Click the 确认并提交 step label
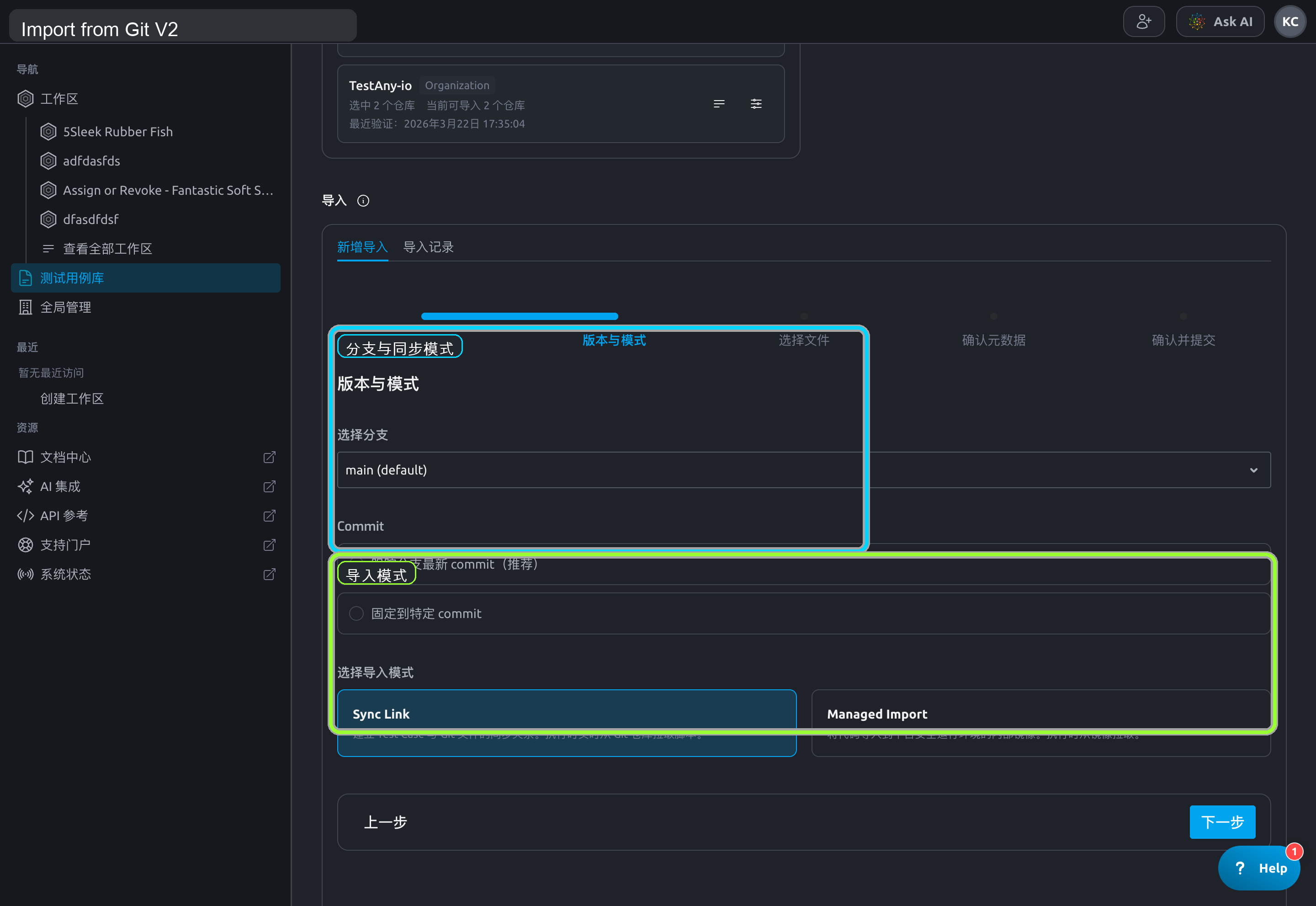Screen dimensions: 1316x906 [1183, 340]
